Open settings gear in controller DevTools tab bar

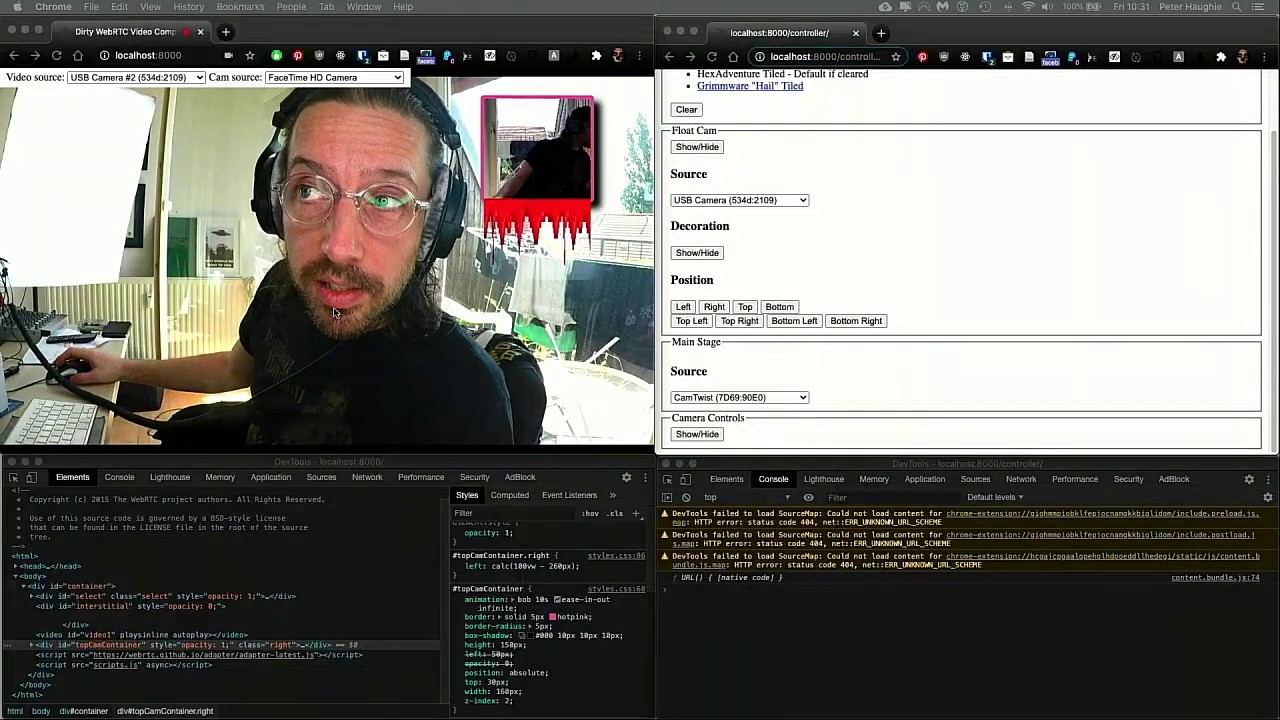1249,479
